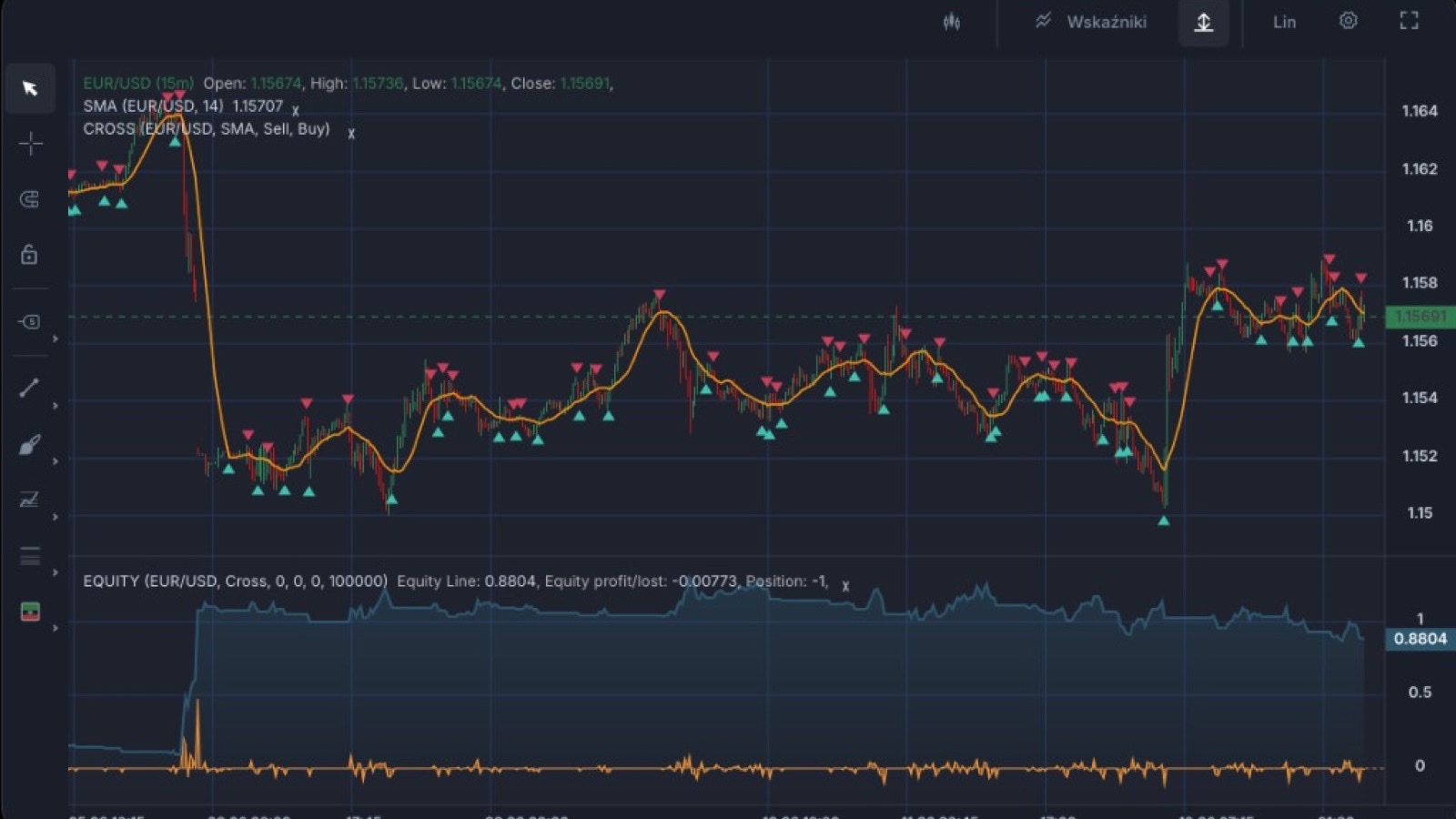Click the current price tag 1.15691
Screen dimensions: 1456x819
pyautogui.click(x=1420, y=316)
